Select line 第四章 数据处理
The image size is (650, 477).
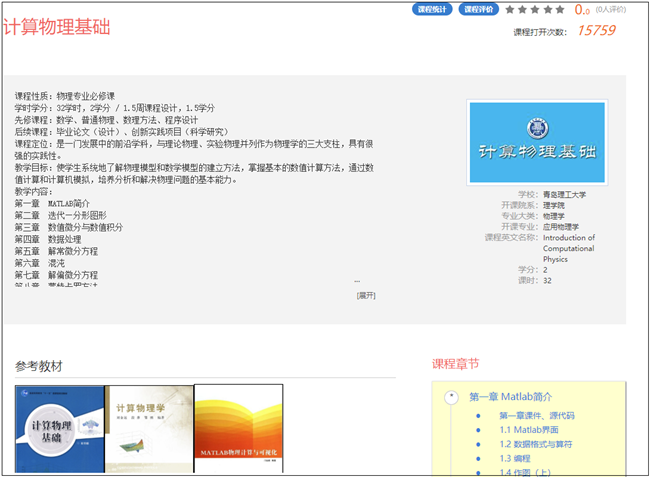coord(48,240)
